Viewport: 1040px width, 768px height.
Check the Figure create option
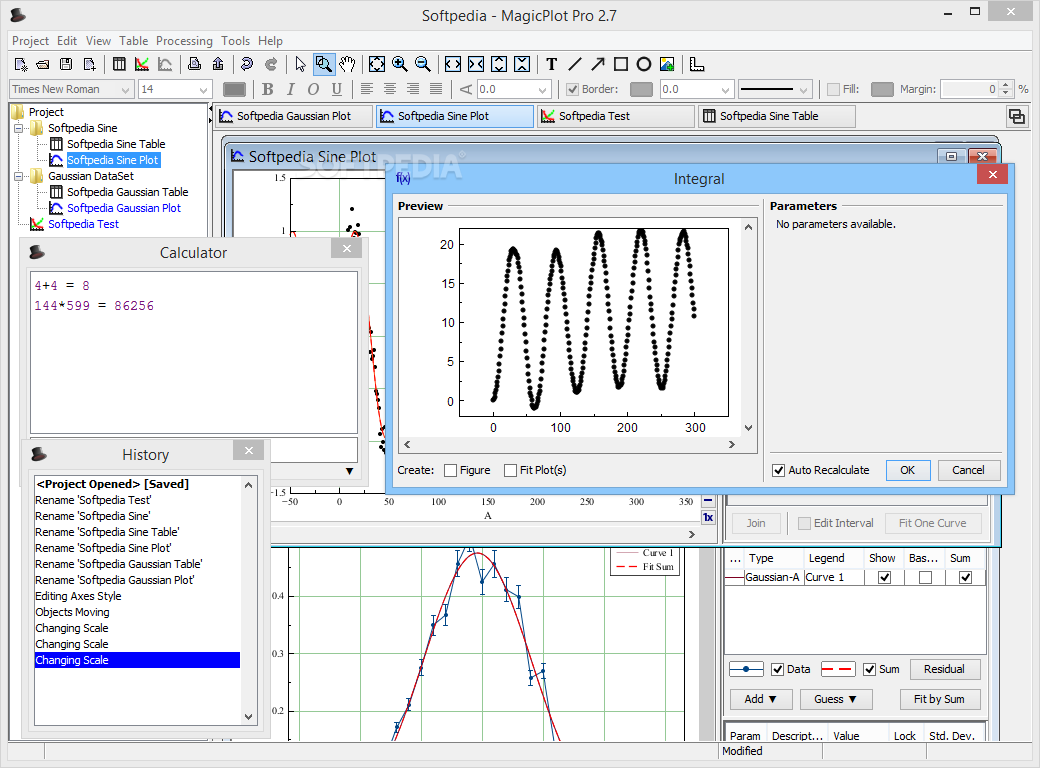[x=450, y=470]
